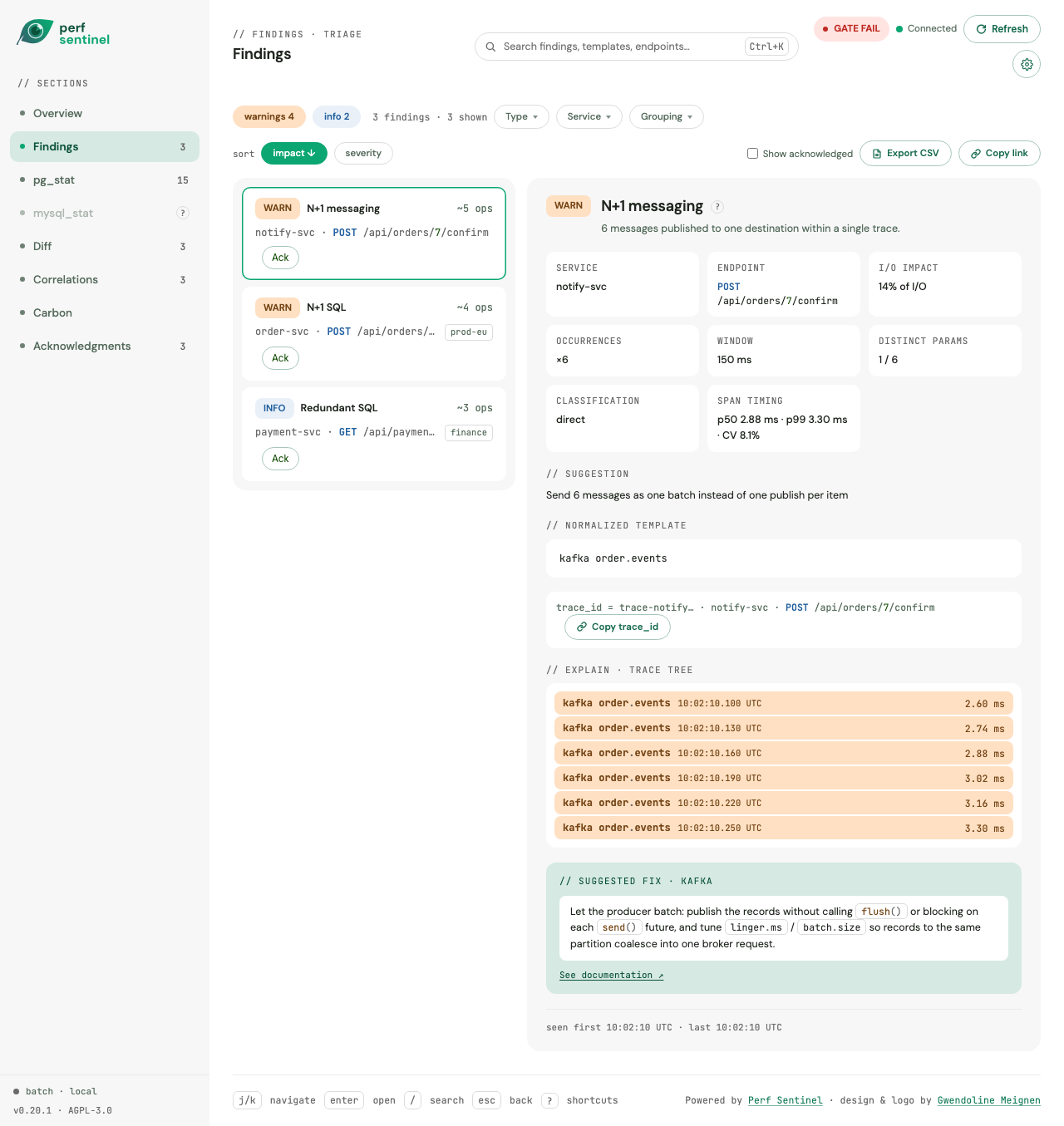
Task: Switch to the Diff section
Action: [x=105, y=246]
